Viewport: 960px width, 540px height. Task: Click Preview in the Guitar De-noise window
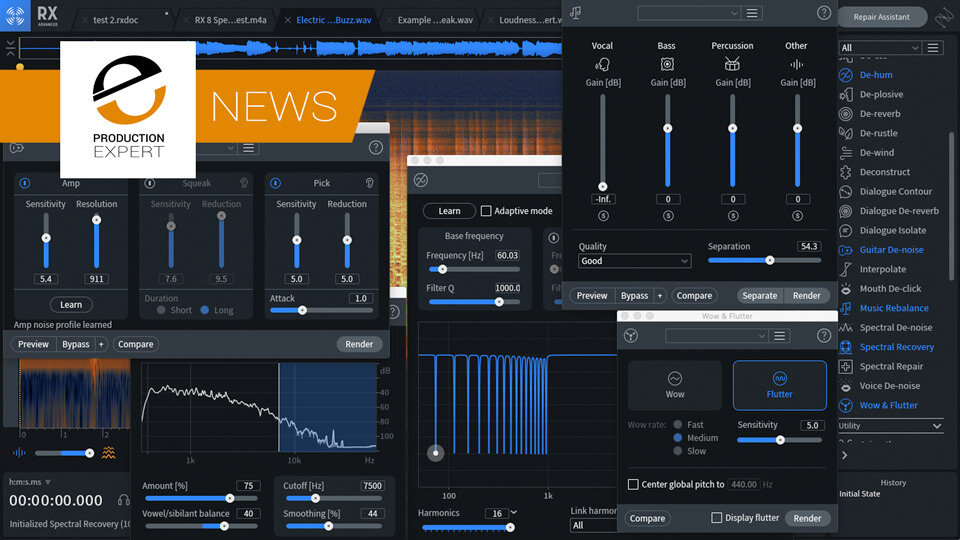coord(33,344)
